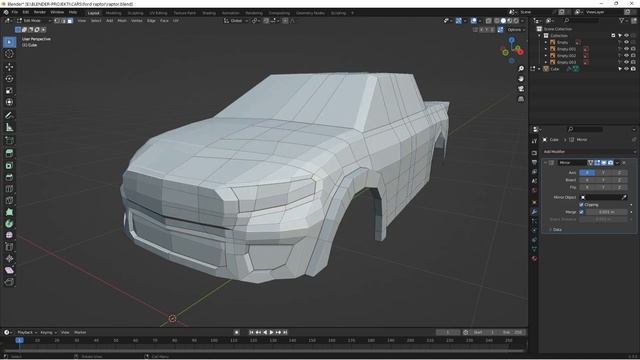The image size is (640, 360).
Task: Open Options dropdown in viewport
Action: click(x=516, y=30)
